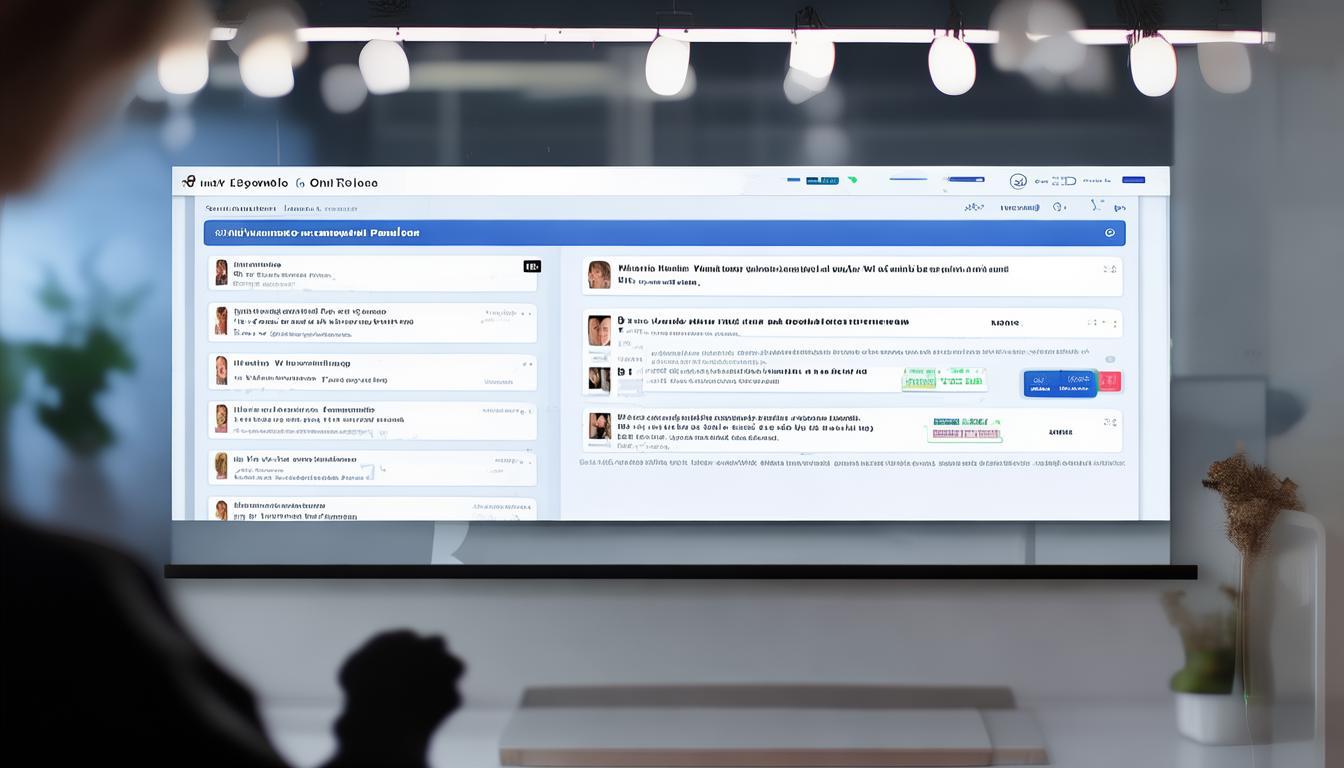Open the text dropdown in the secondary toolbar
Screen dimensions: 1344x768
tap(1019, 208)
